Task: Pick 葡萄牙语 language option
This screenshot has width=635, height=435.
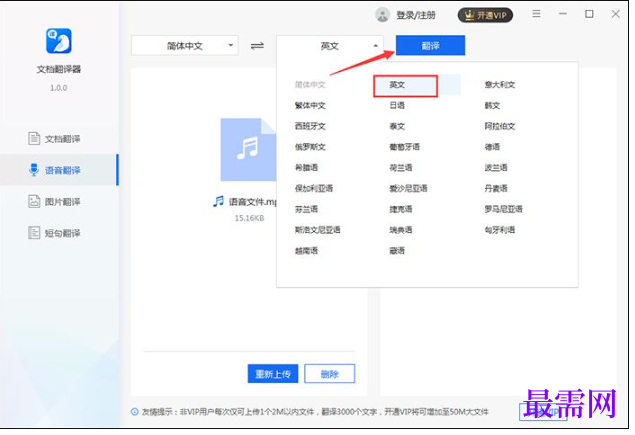Action: [x=404, y=147]
